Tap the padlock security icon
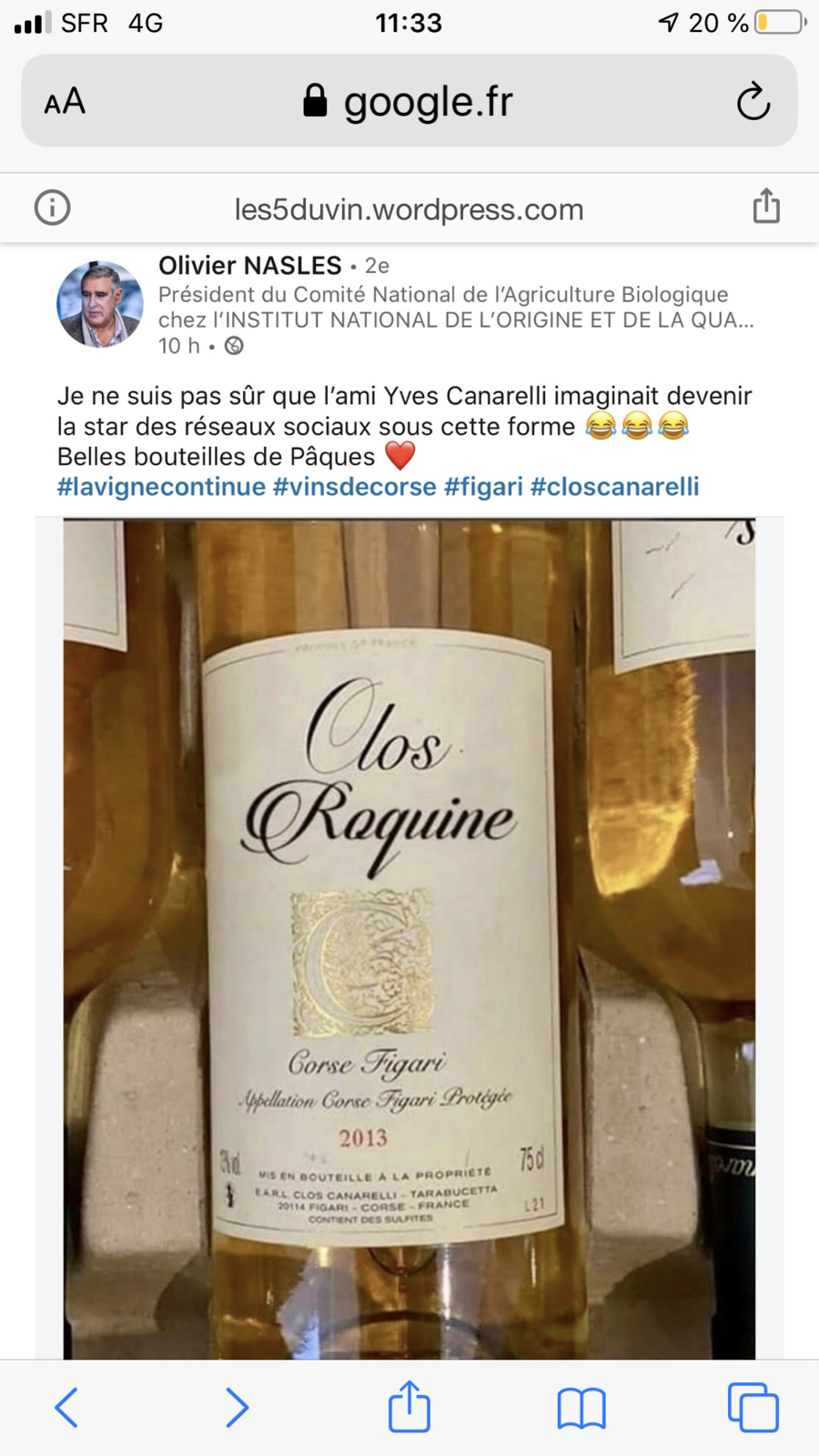This screenshot has width=819, height=1456. point(315,100)
